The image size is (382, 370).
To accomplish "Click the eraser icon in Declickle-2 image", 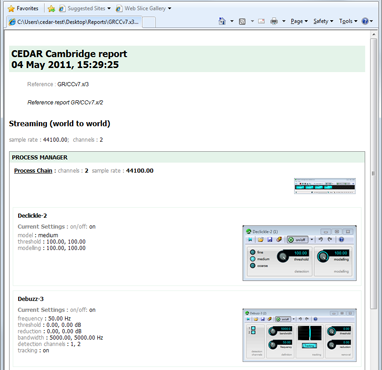I will [x=279, y=239].
